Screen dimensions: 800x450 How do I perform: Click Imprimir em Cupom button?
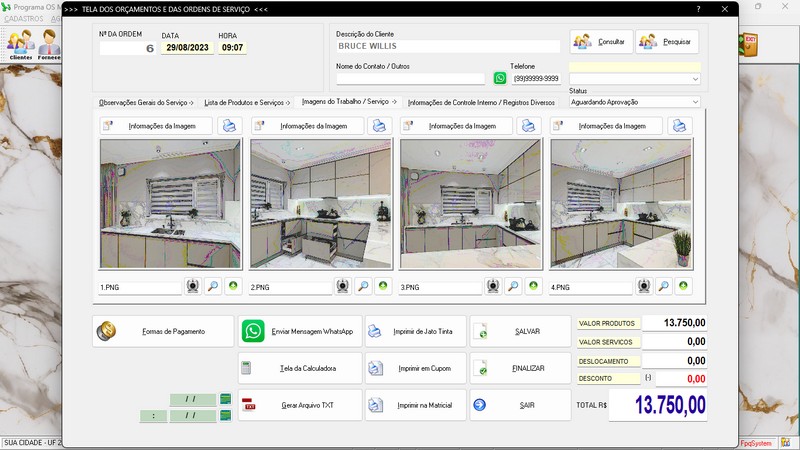coord(415,368)
